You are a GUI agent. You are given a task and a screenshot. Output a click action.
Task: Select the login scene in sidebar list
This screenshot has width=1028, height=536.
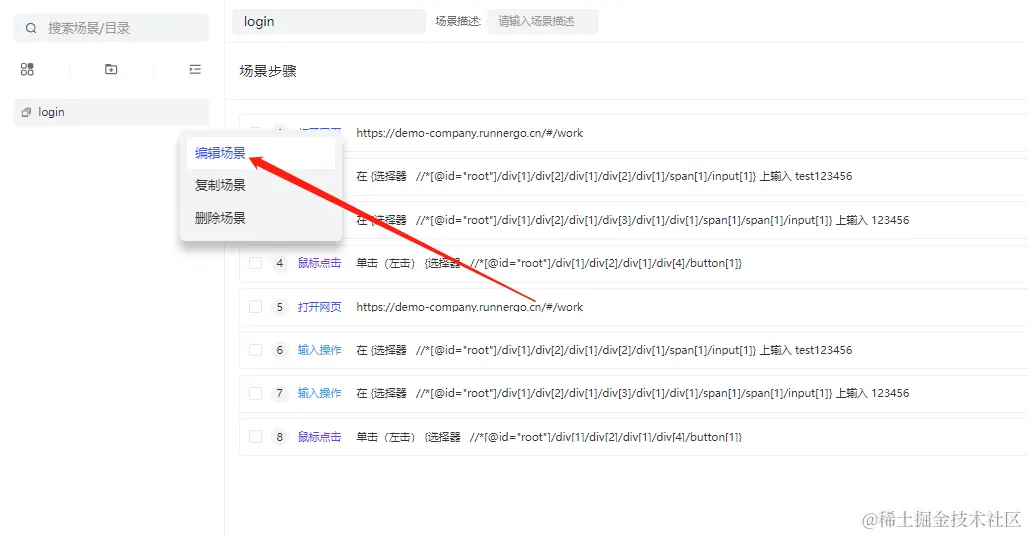pos(111,112)
